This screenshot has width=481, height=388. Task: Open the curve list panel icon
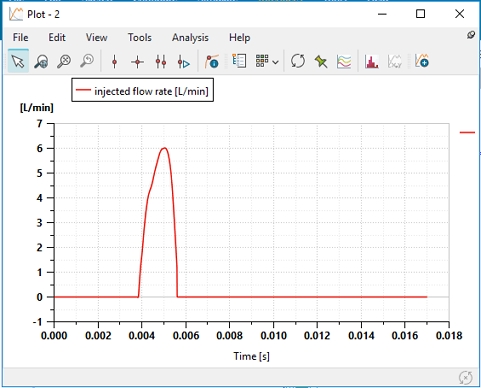click(x=239, y=61)
